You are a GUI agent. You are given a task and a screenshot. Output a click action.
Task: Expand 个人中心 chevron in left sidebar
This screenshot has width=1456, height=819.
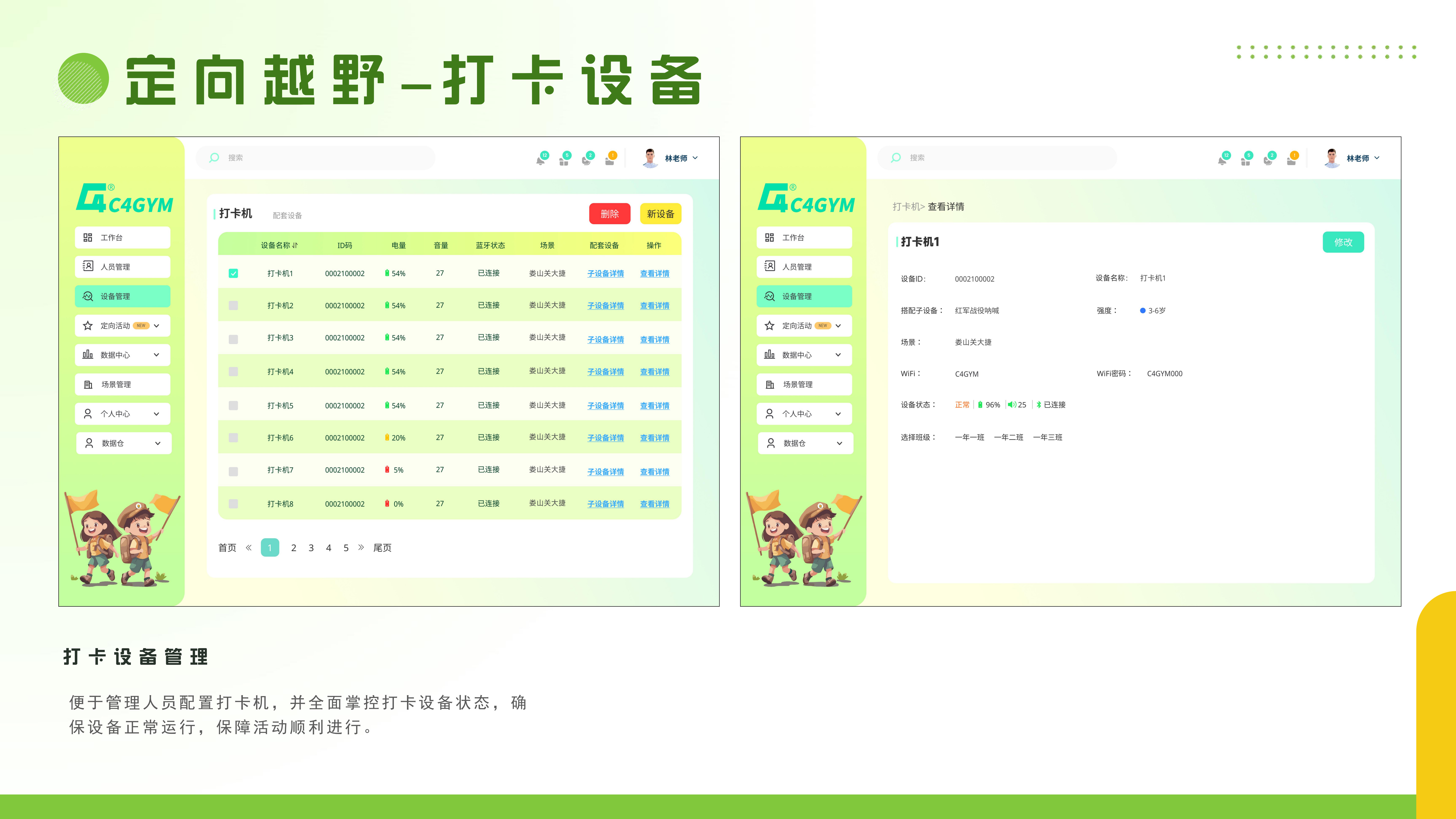pos(156,414)
